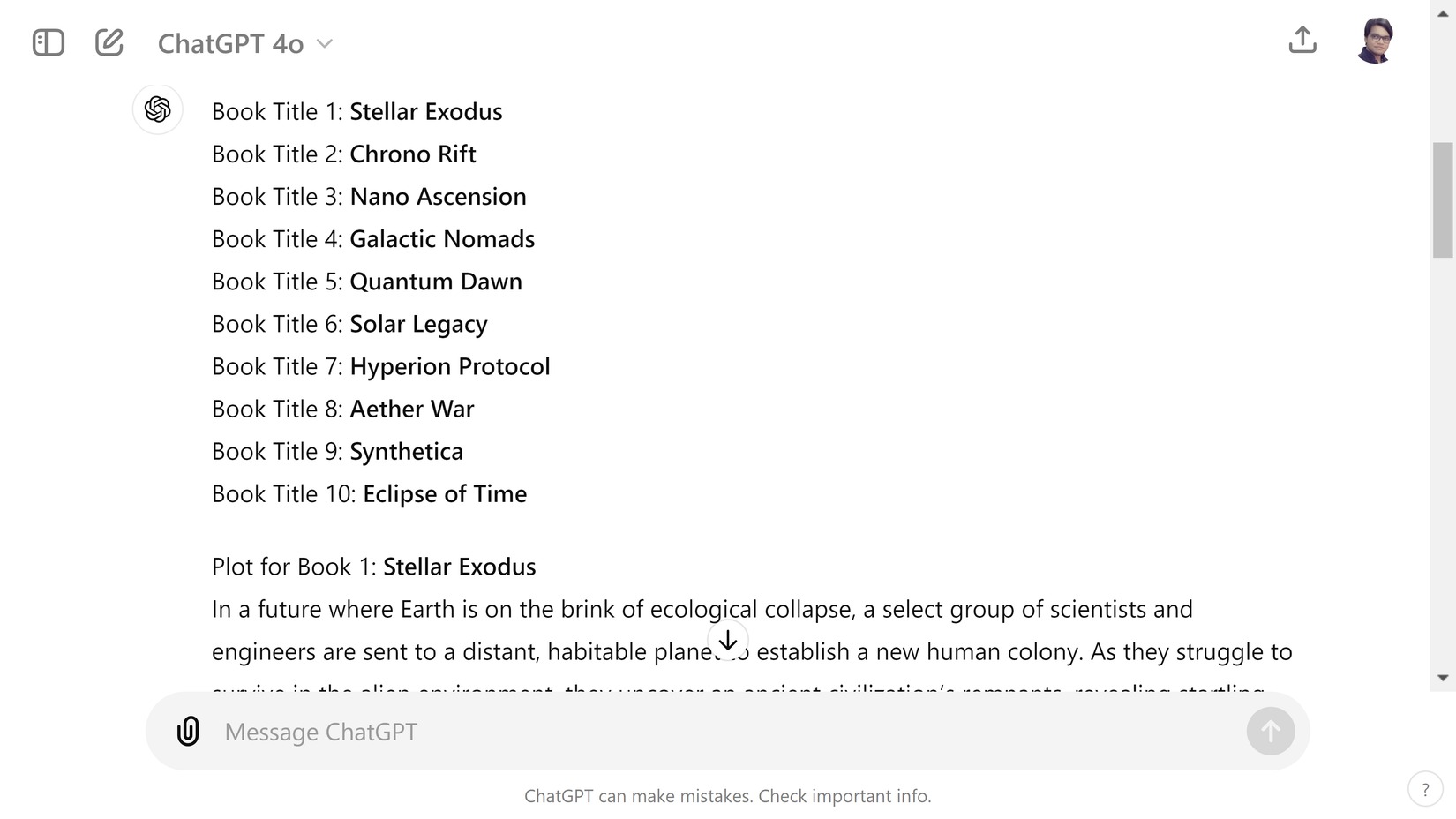Focus the Message ChatGPT input field
Viewport: 1456px width, 819px height.
point(728,732)
